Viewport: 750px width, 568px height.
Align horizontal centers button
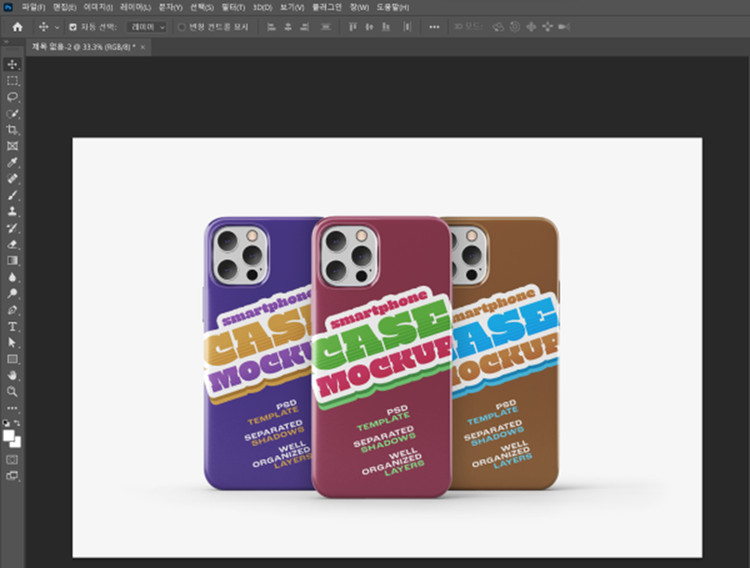tap(288, 27)
